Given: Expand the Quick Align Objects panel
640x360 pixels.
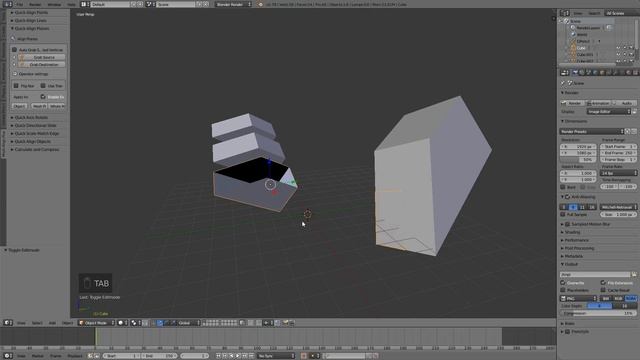Looking at the screenshot, I should pos(33,142).
